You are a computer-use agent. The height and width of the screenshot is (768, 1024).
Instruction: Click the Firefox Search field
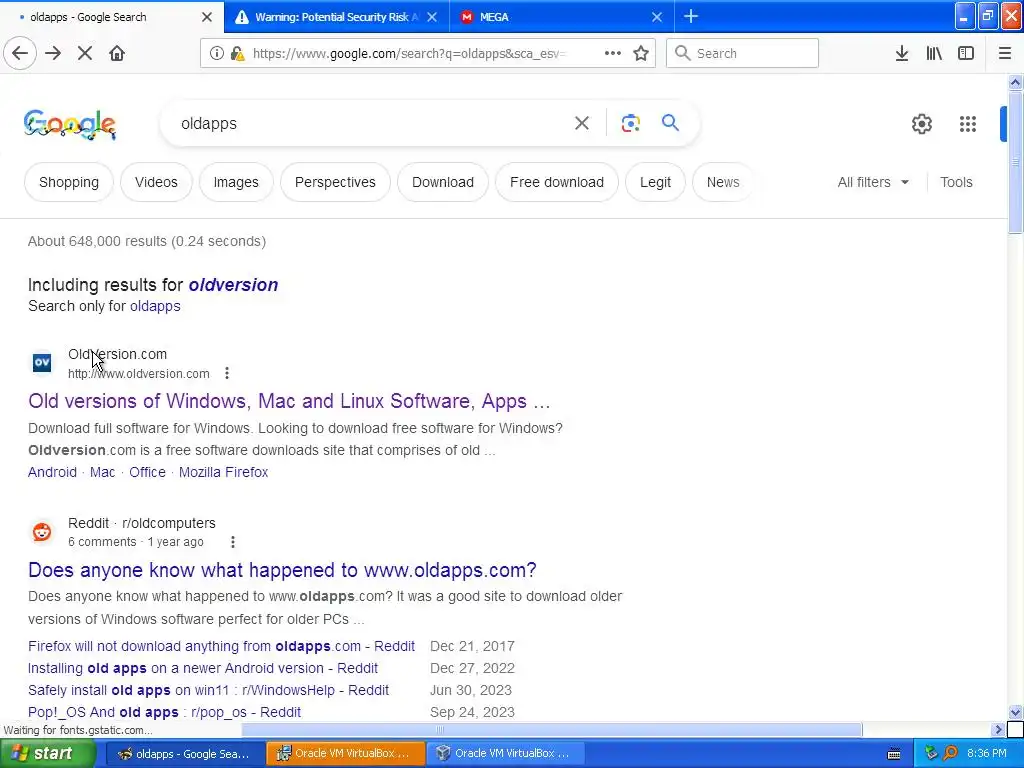point(742,54)
